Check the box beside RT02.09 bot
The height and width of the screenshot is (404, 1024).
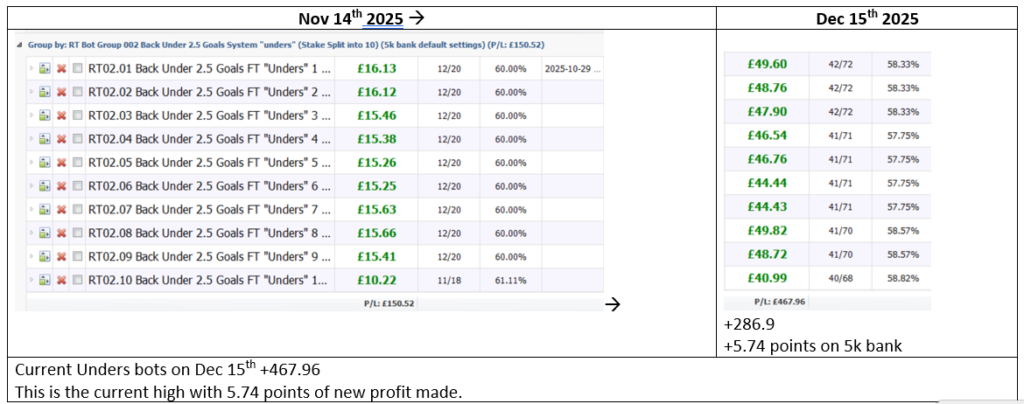[78, 257]
